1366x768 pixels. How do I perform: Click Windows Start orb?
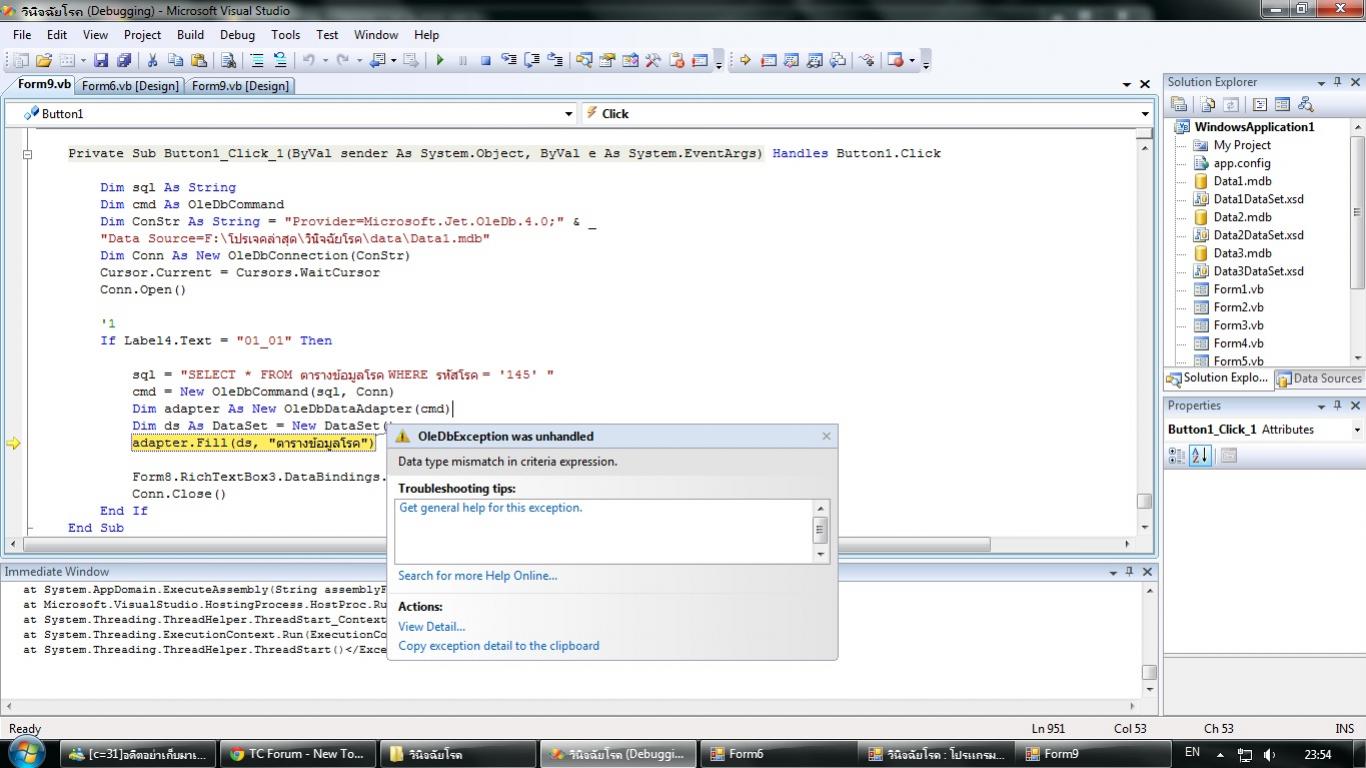click(25, 753)
